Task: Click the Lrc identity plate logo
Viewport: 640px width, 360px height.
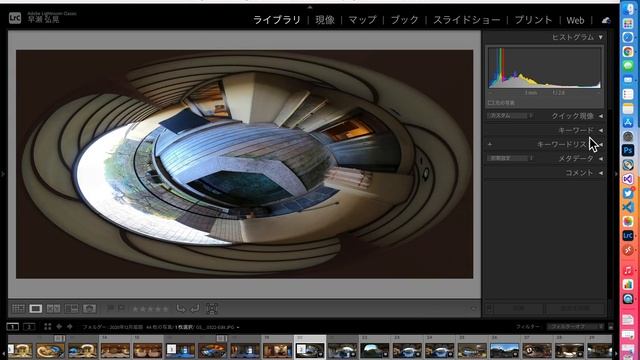Action: [x=15, y=18]
